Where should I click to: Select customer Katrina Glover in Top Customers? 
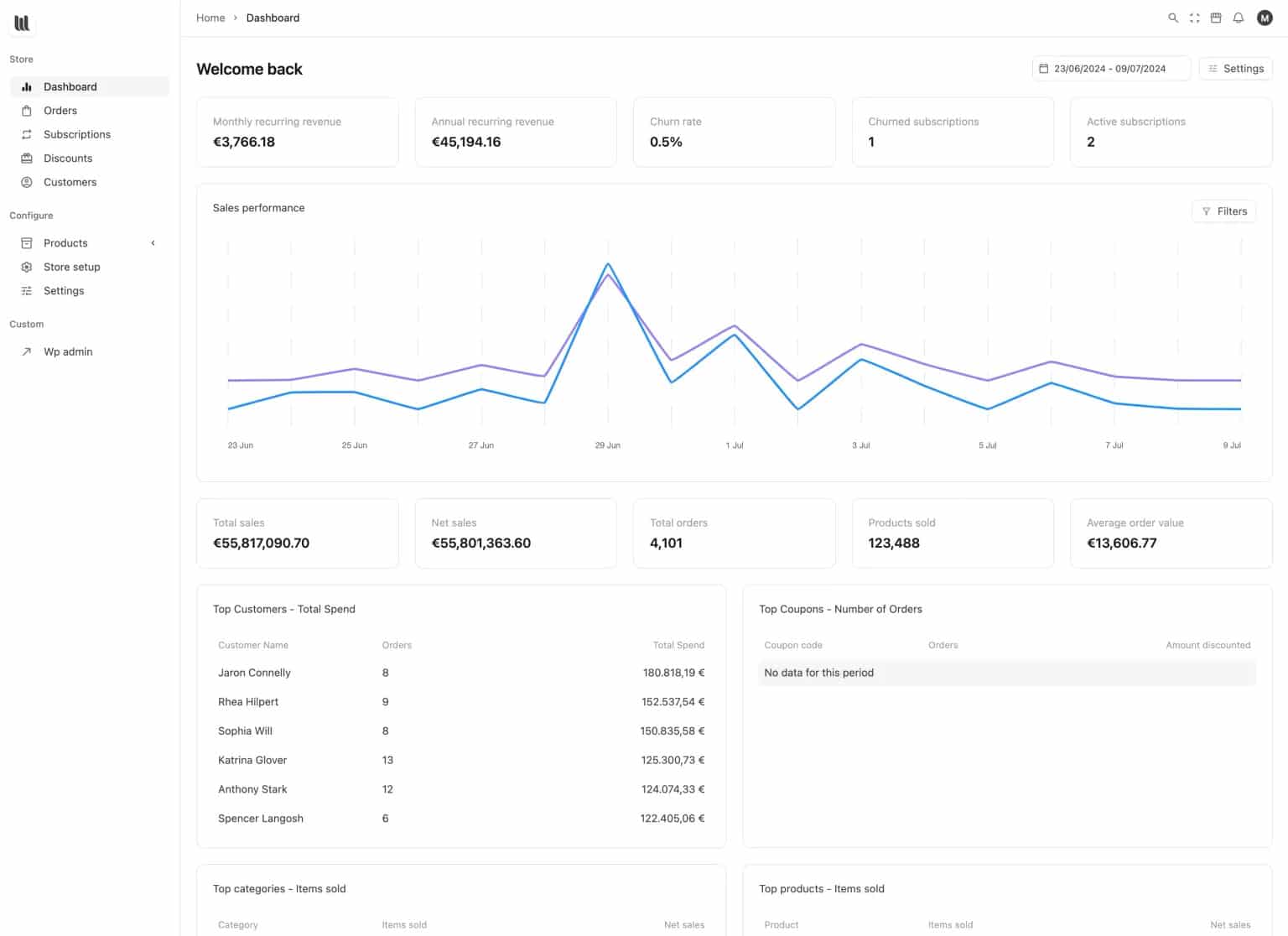(x=252, y=760)
